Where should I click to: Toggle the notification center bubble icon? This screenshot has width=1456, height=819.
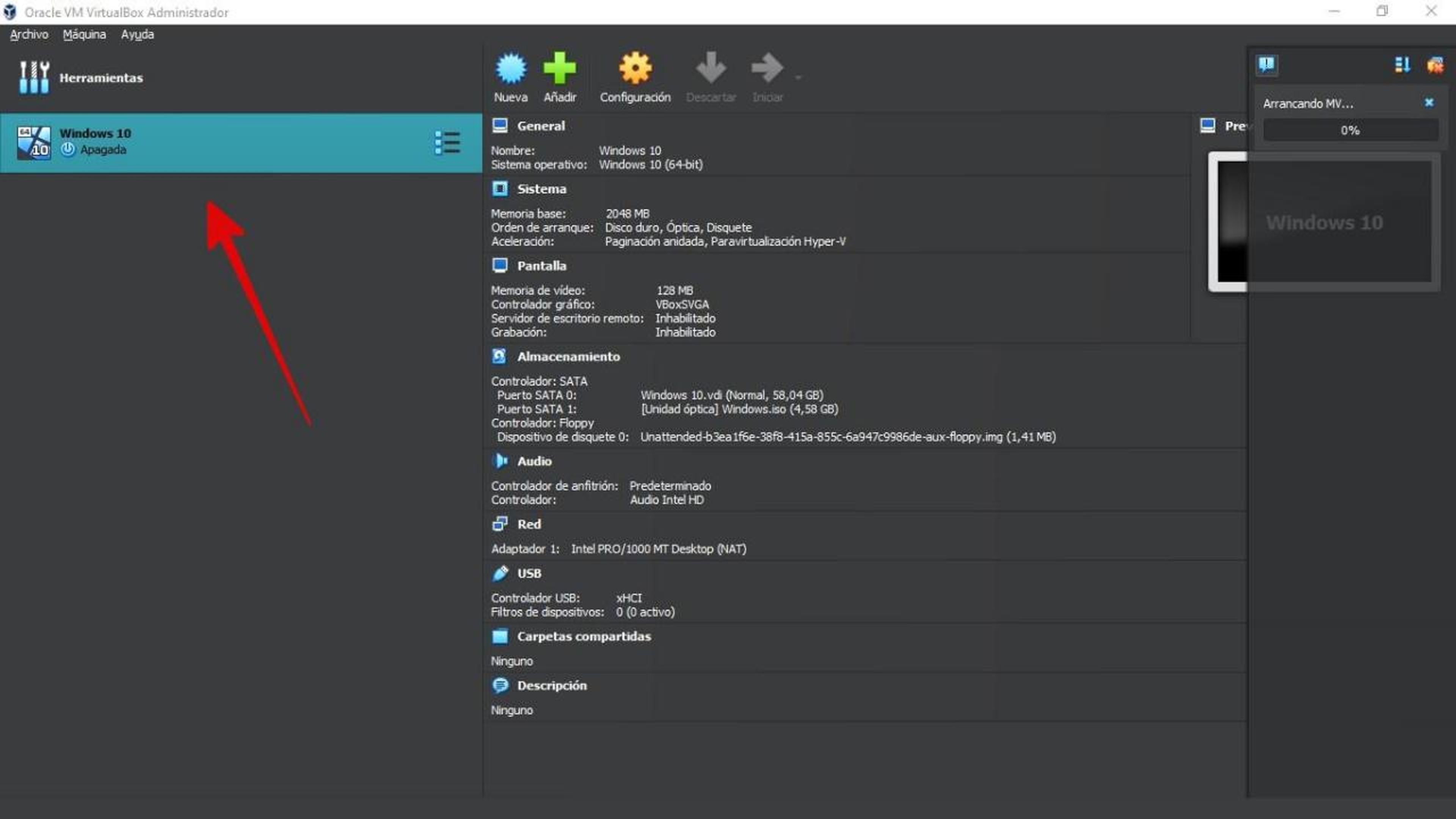coord(1267,64)
